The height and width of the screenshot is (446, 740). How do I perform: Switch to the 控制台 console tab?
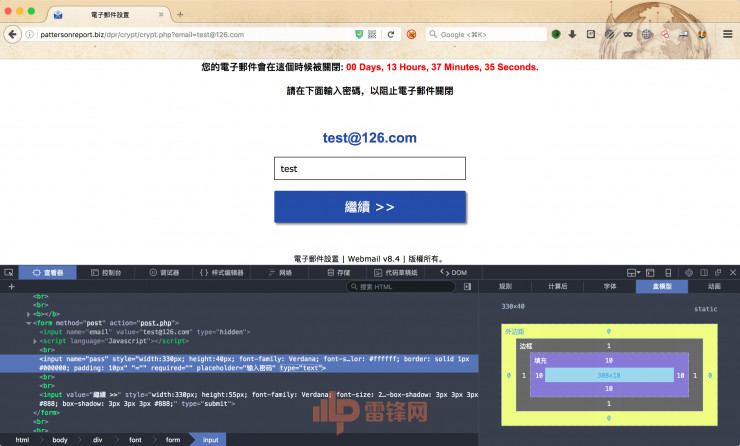point(106,273)
